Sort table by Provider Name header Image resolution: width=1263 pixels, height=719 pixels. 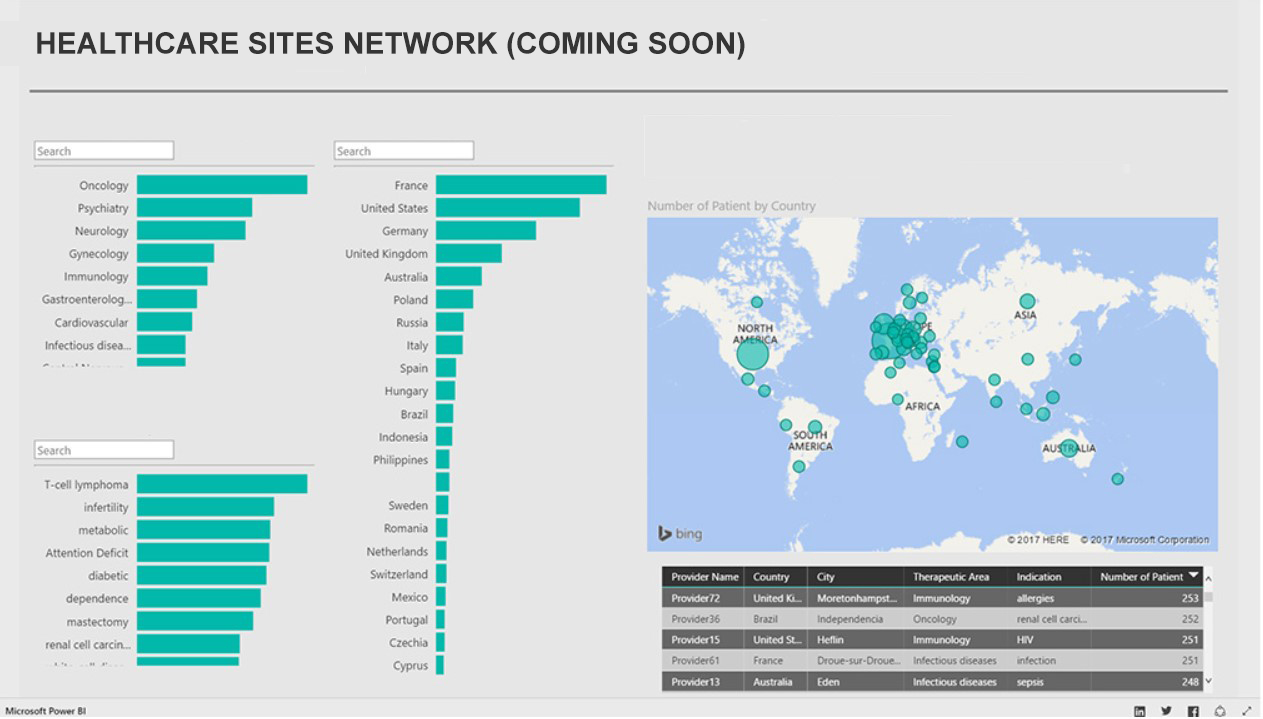[x=704, y=577]
